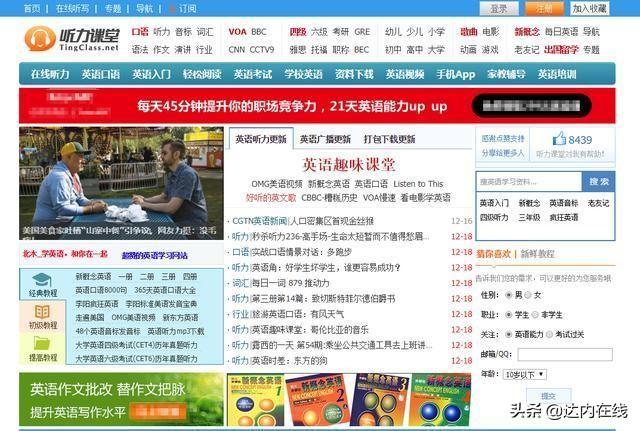Open the food critic news photo
The image size is (640, 431).
[x=121, y=183]
